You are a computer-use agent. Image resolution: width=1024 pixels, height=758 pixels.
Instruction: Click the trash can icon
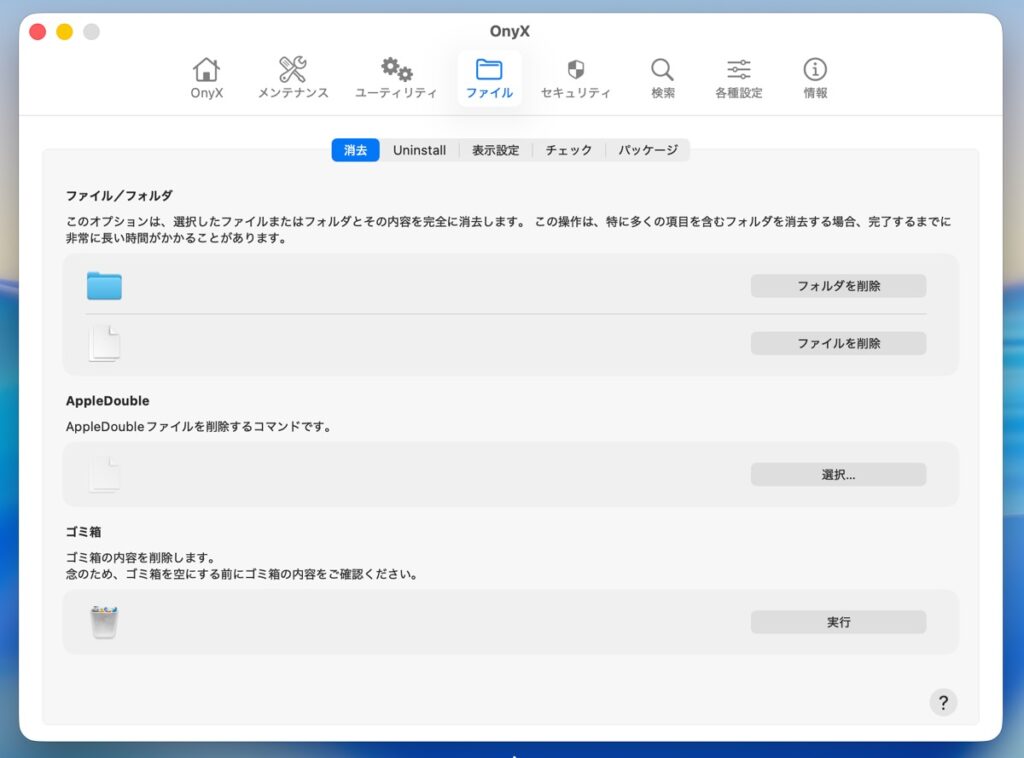pos(104,622)
